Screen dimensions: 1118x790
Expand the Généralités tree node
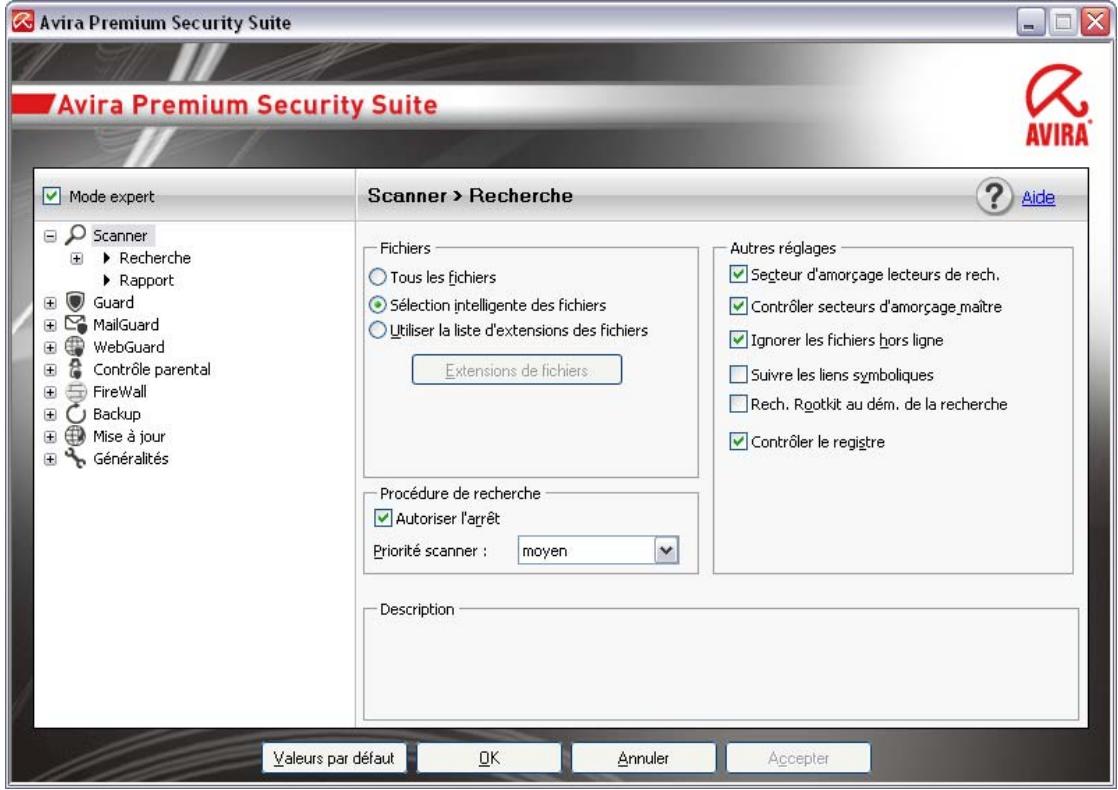tap(50, 459)
